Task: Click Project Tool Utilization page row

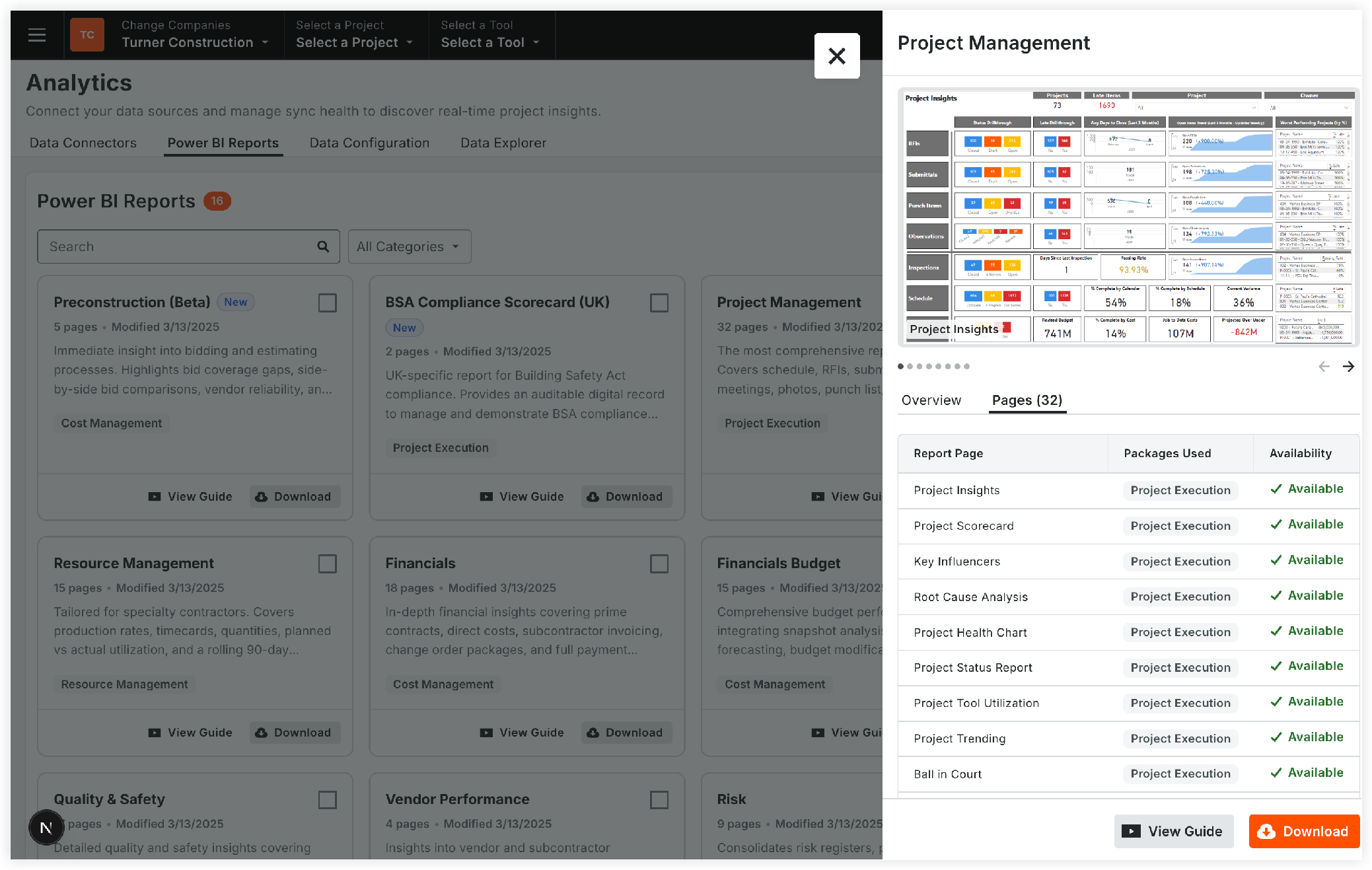Action: (1128, 703)
